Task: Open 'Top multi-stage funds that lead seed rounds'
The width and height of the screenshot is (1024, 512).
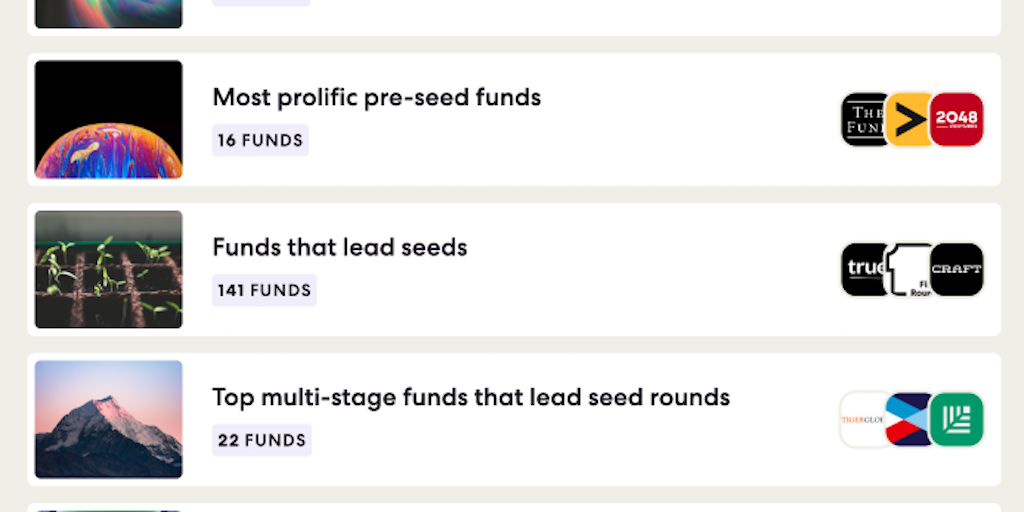Action: click(471, 398)
